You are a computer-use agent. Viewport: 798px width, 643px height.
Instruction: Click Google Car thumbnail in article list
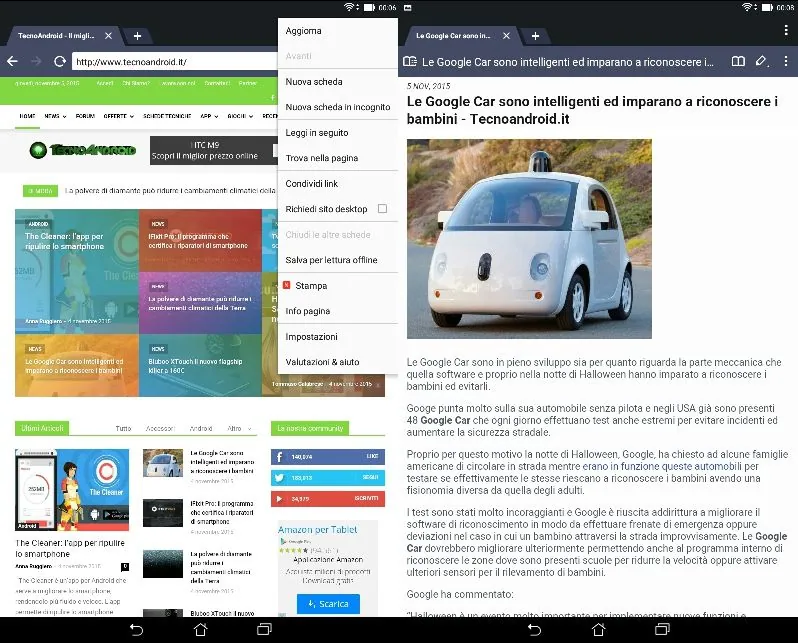coord(163,463)
